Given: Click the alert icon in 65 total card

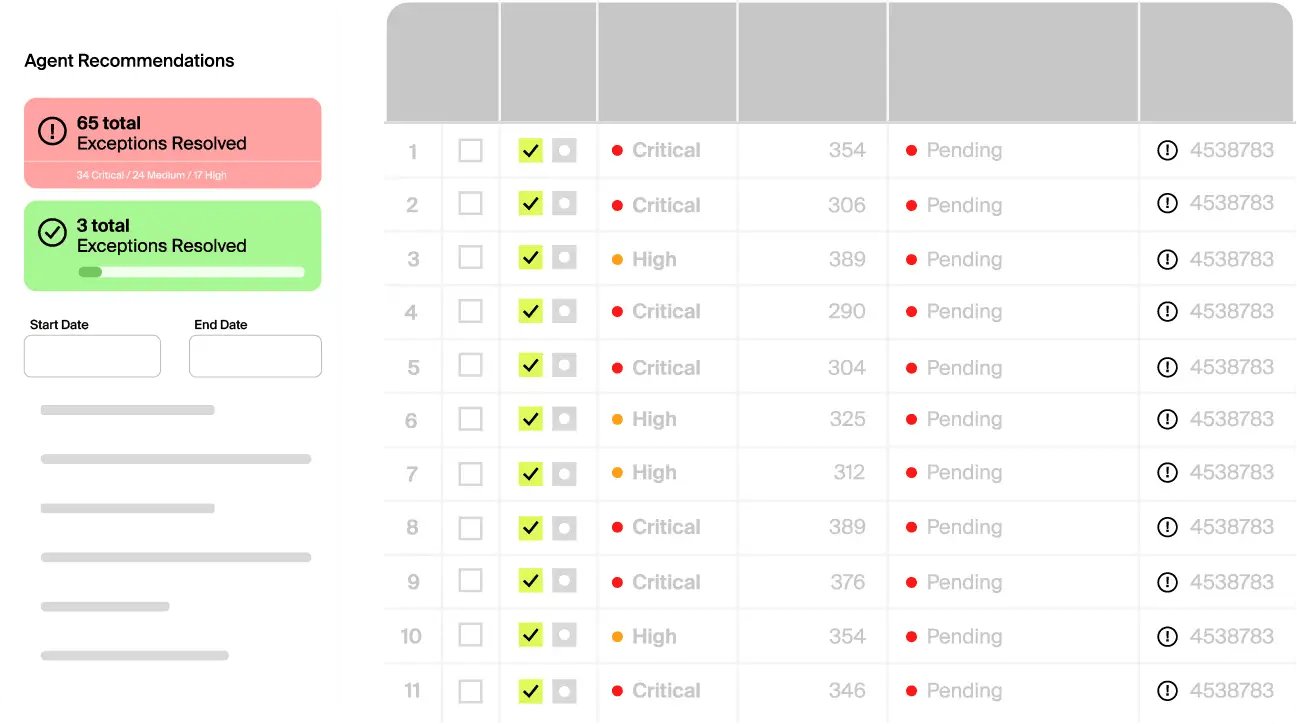Looking at the screenshot, I should click(52, 131).
